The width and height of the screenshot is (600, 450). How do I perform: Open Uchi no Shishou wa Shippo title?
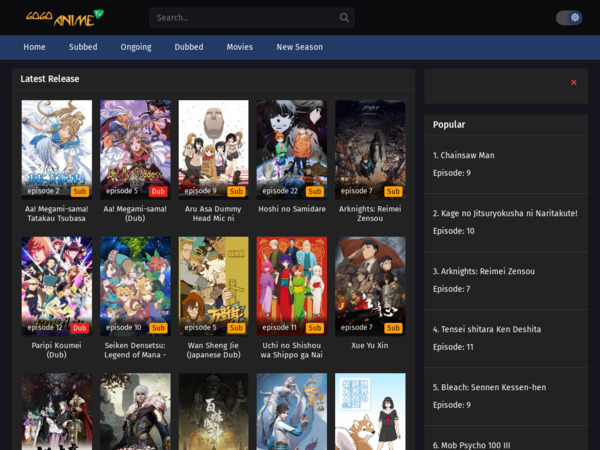pyautogui.click(x=292, y=350)
